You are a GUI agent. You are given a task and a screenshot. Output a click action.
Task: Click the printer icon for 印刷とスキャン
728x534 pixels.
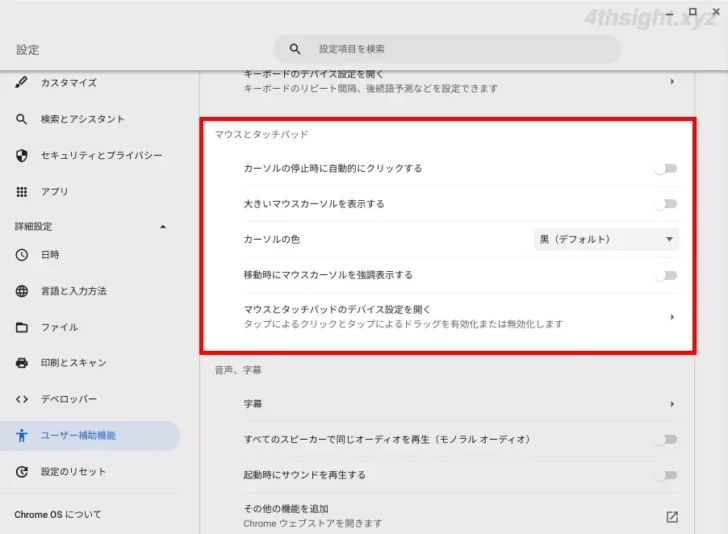click(21, 363)
